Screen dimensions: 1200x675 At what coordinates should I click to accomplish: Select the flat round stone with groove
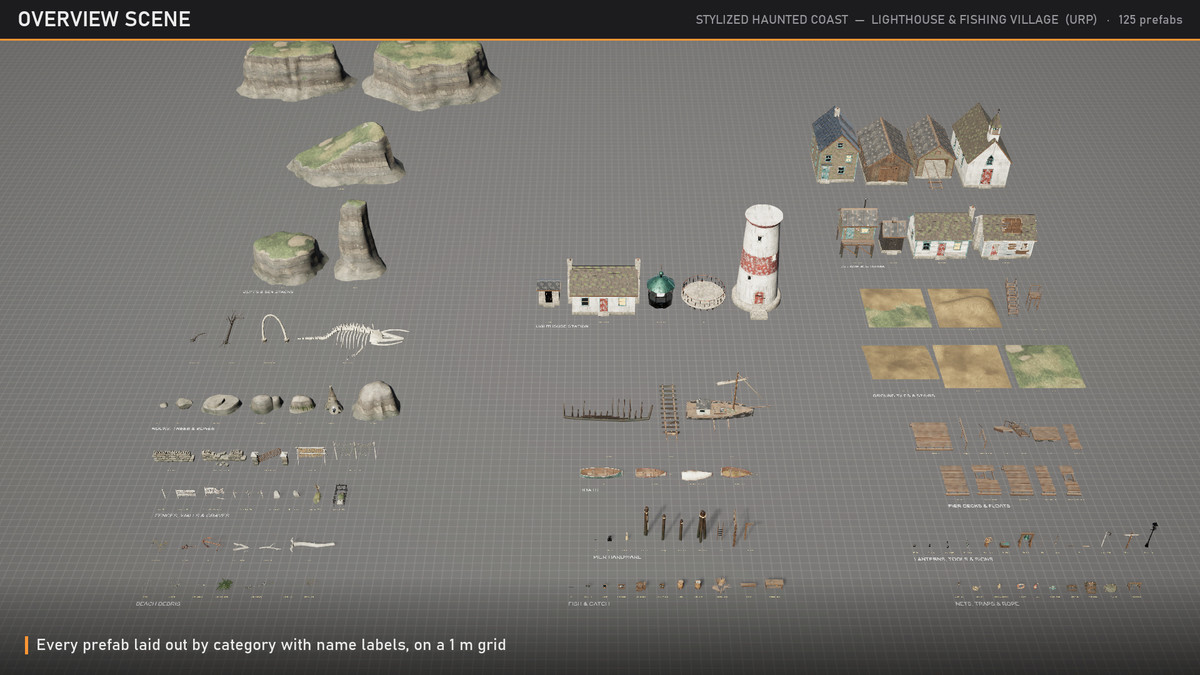(x=221, y=404)
